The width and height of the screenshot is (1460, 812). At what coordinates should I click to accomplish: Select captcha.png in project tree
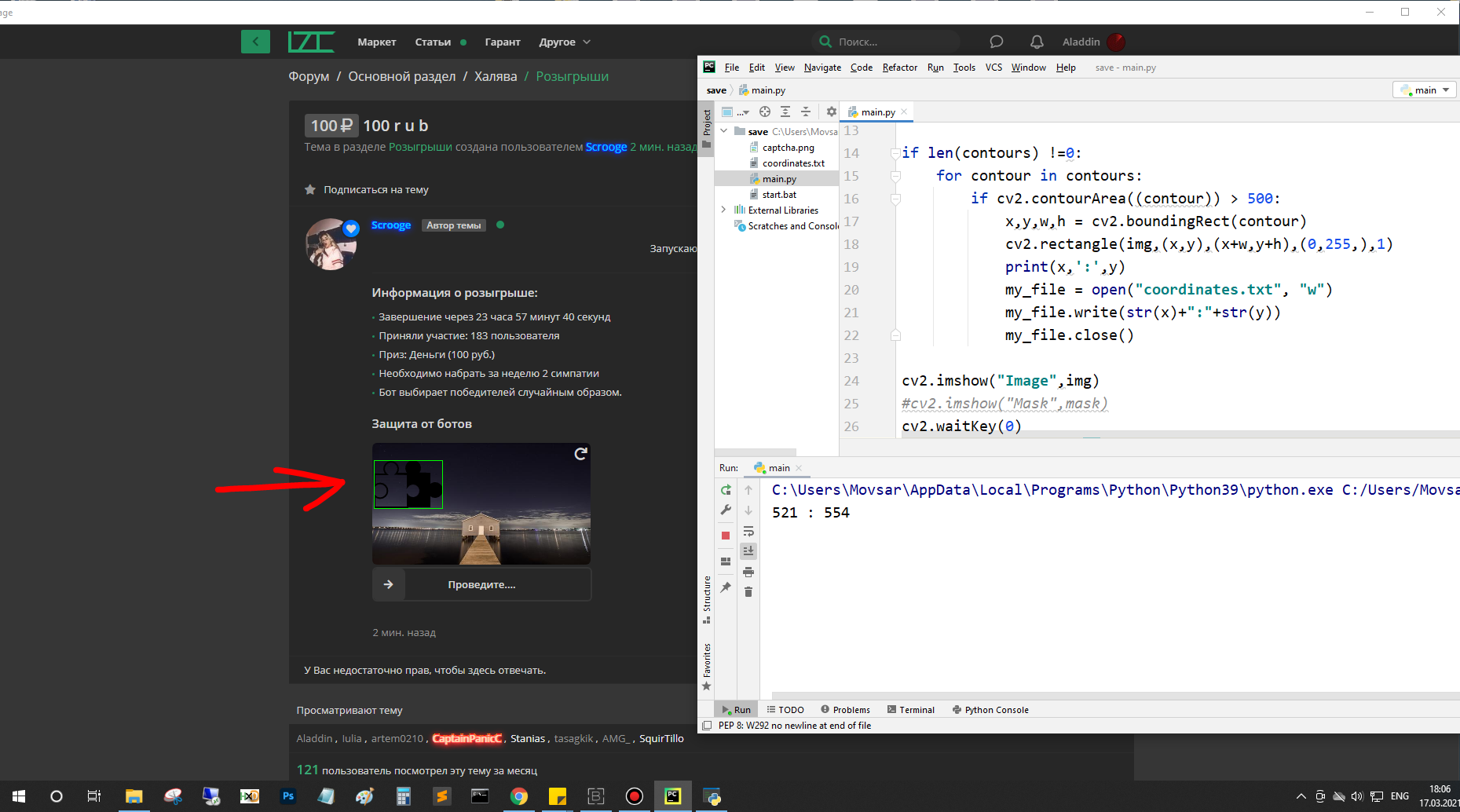789,148
